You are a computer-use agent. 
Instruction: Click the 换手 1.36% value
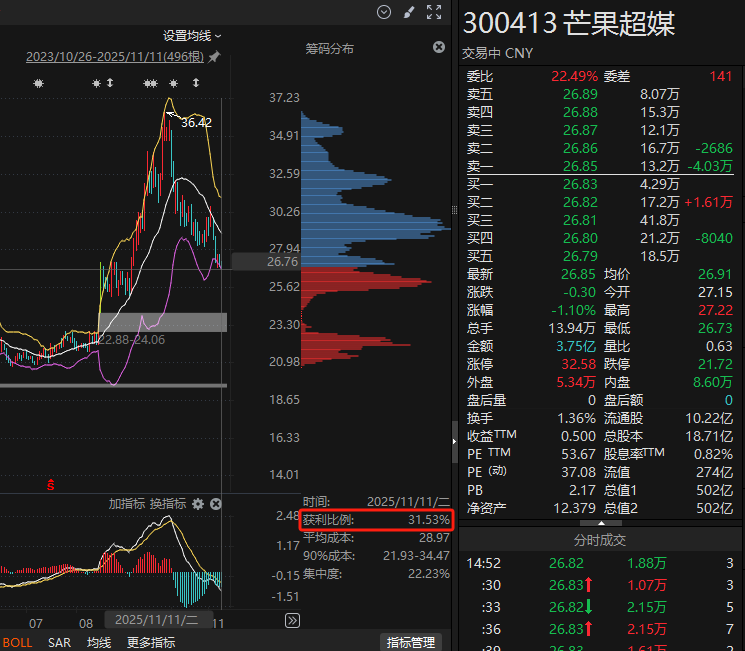576,419
